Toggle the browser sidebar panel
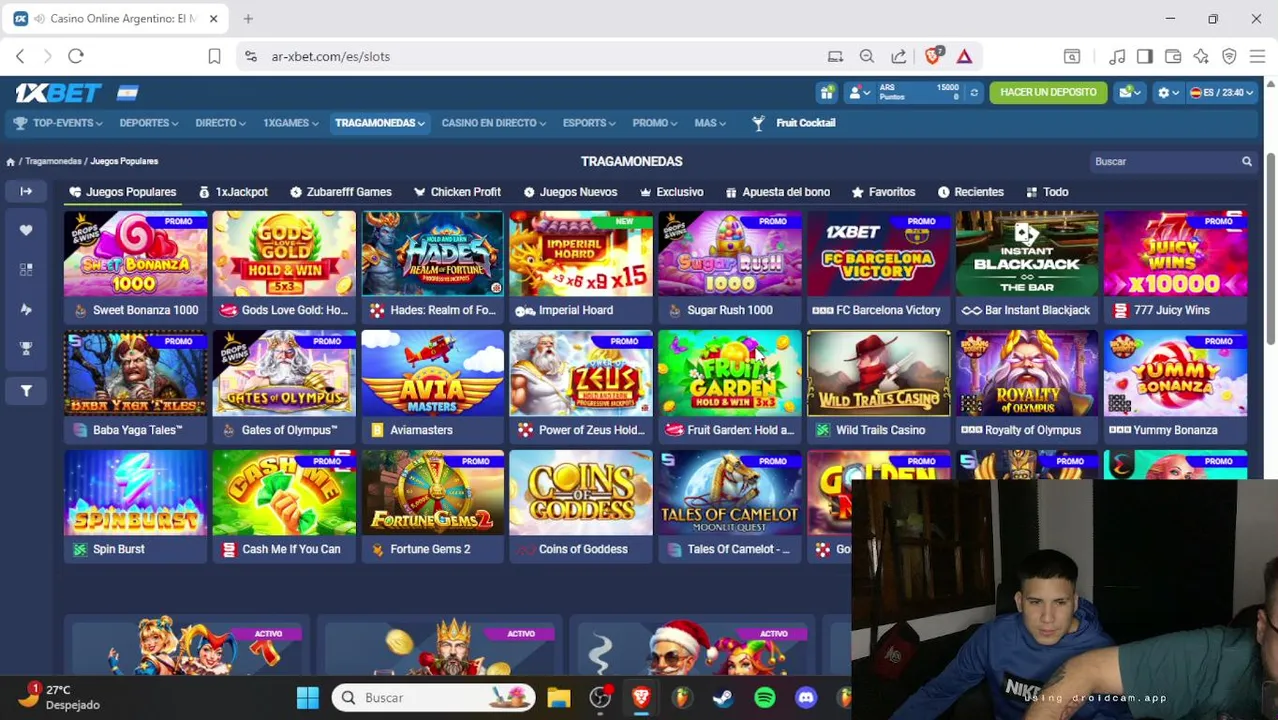Viewport: 1278px width, 720px height. (1145, 56)
